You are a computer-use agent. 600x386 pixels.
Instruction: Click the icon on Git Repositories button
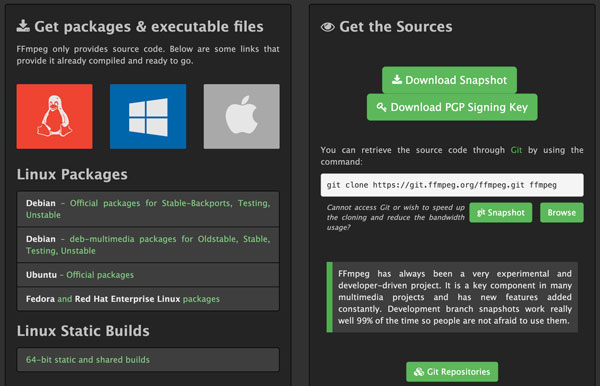pos(419,372)
